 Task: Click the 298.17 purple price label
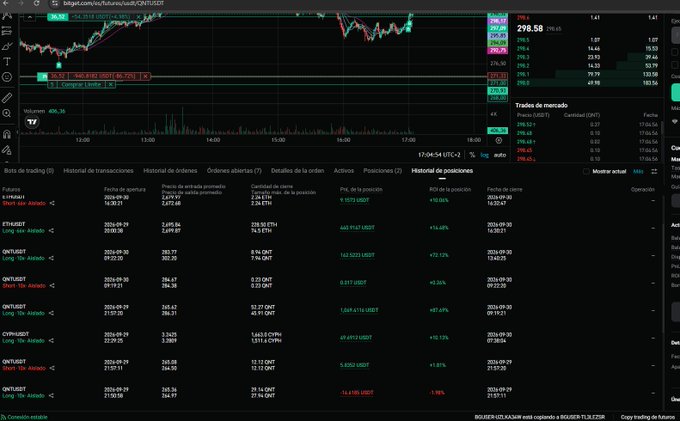pyautogui.click(x=497, y=21)
